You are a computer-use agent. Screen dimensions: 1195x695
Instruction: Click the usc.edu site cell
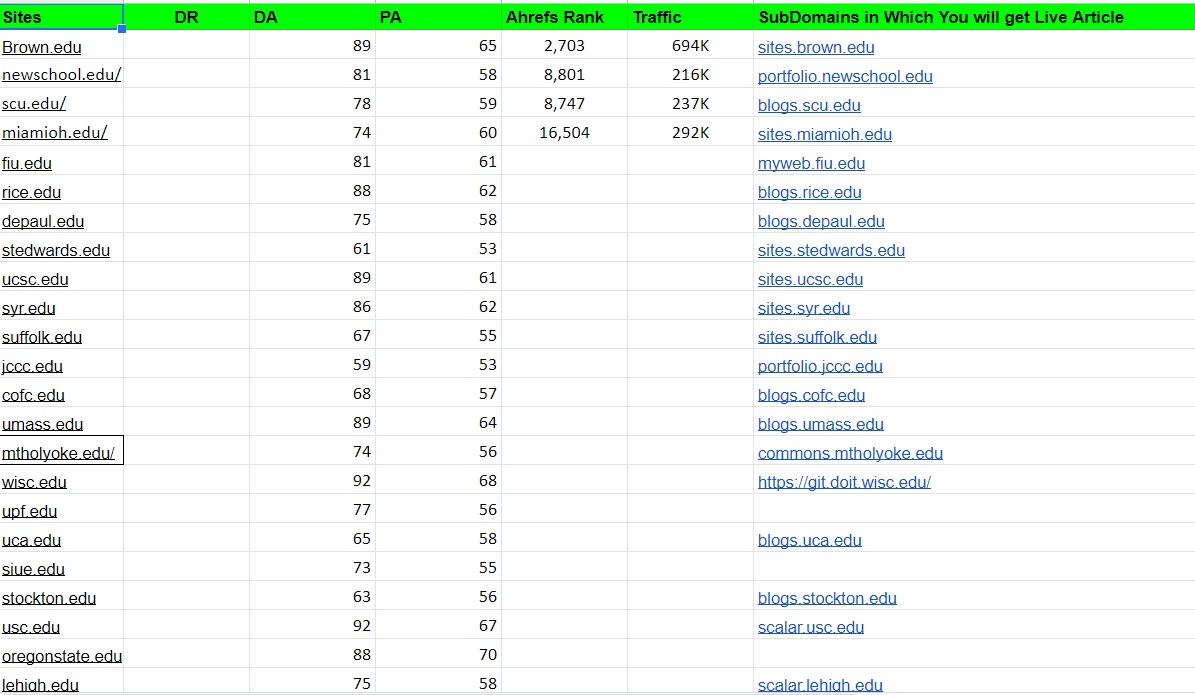61,625
